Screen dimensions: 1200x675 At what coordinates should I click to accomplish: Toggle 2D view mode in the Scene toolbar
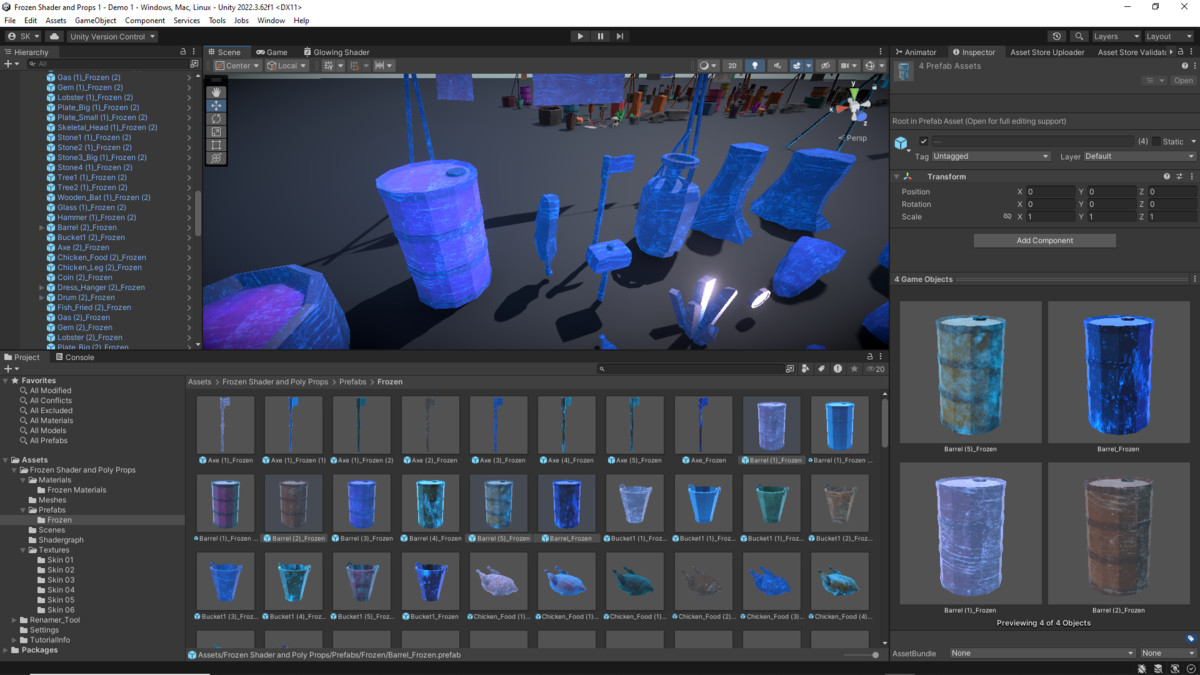[x=732, y=65]
